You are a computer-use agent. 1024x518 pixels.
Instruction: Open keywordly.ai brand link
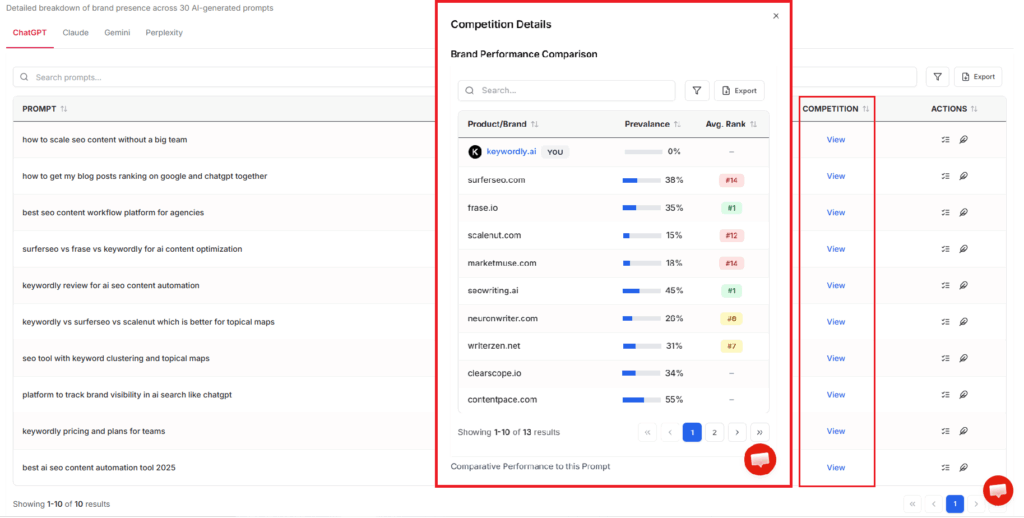[511, 152]
